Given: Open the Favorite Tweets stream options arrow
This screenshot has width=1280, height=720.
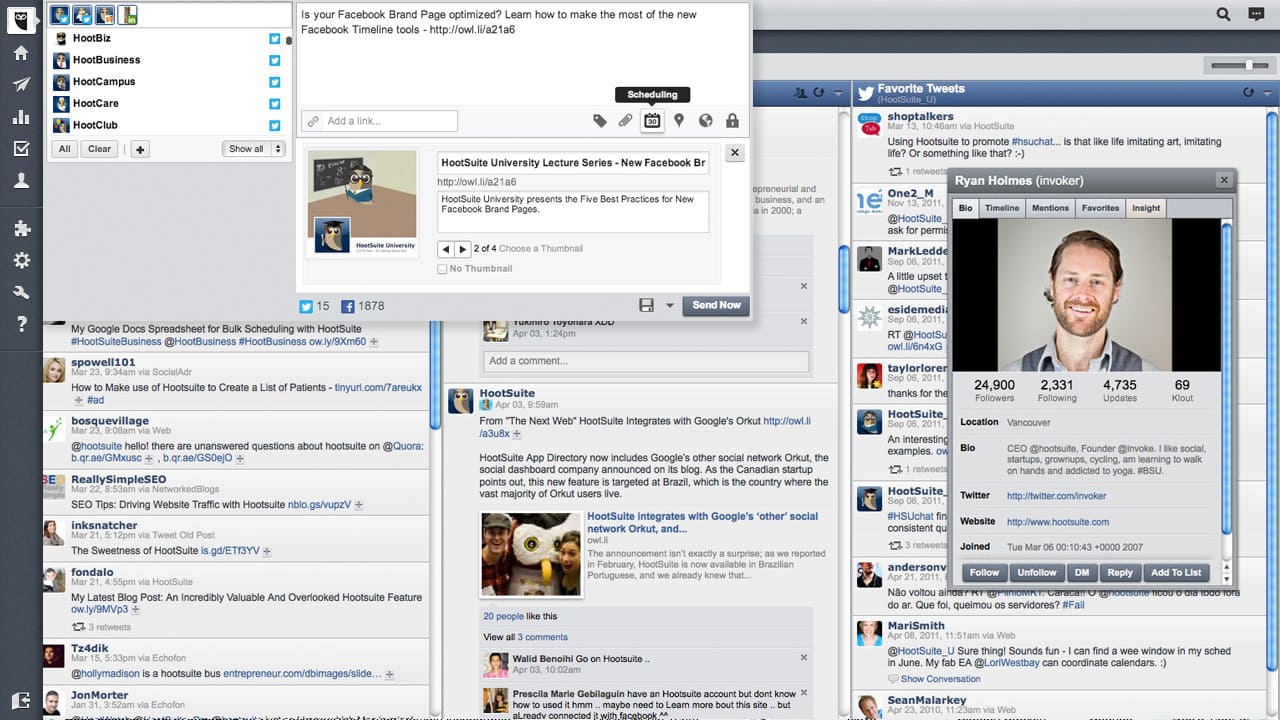Looking at the screenshot, I should tap(1268, 93).
